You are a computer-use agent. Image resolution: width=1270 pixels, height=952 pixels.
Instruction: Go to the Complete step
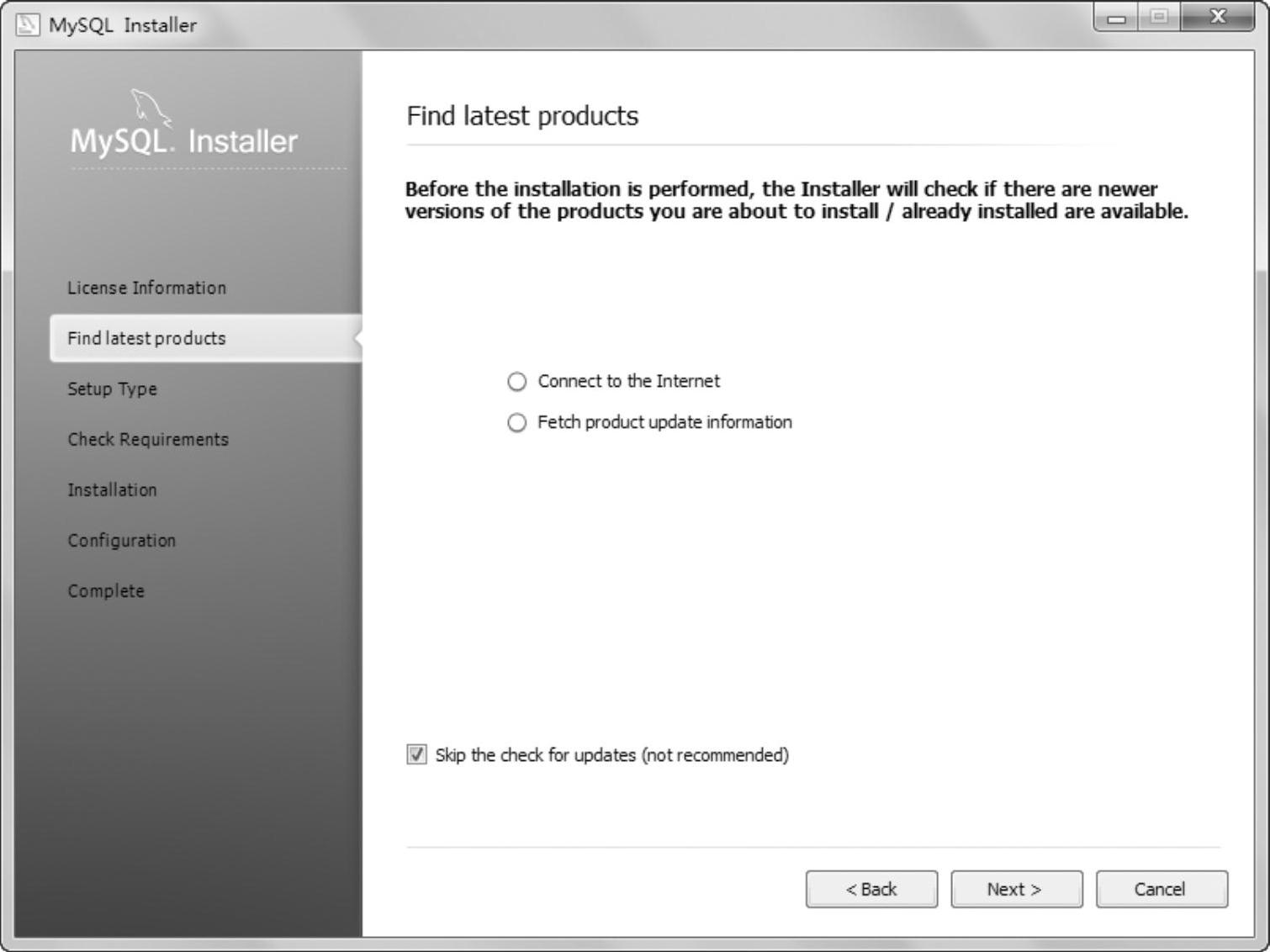(106, 590)
